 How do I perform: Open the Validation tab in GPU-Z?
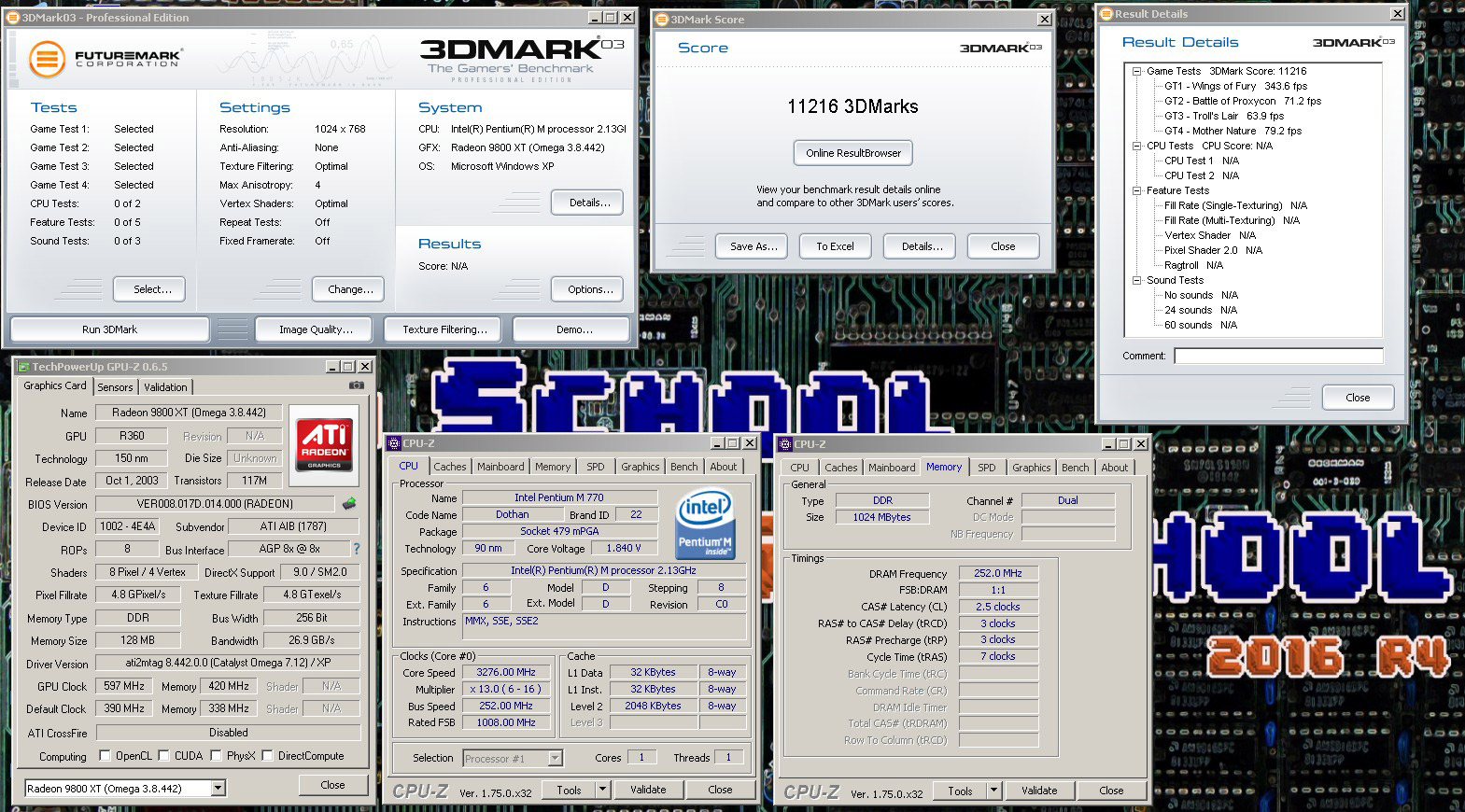point(165,387)
